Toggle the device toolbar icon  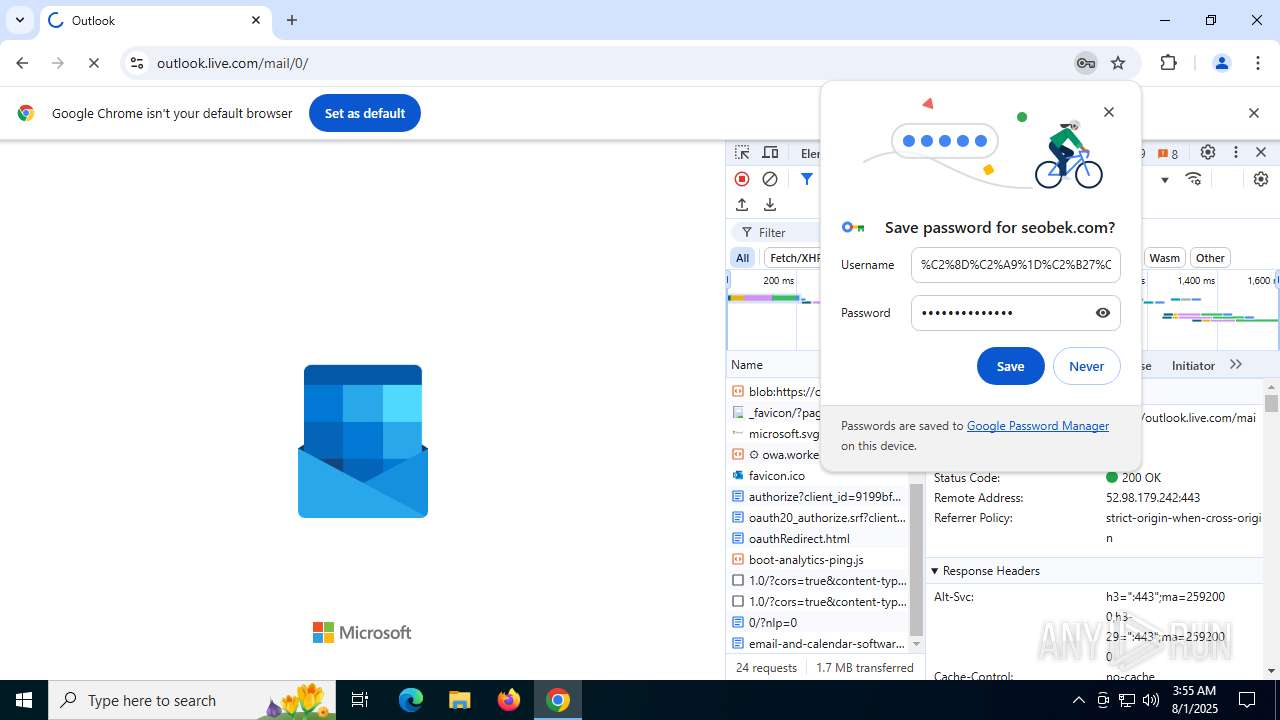[x=770, y=153]
